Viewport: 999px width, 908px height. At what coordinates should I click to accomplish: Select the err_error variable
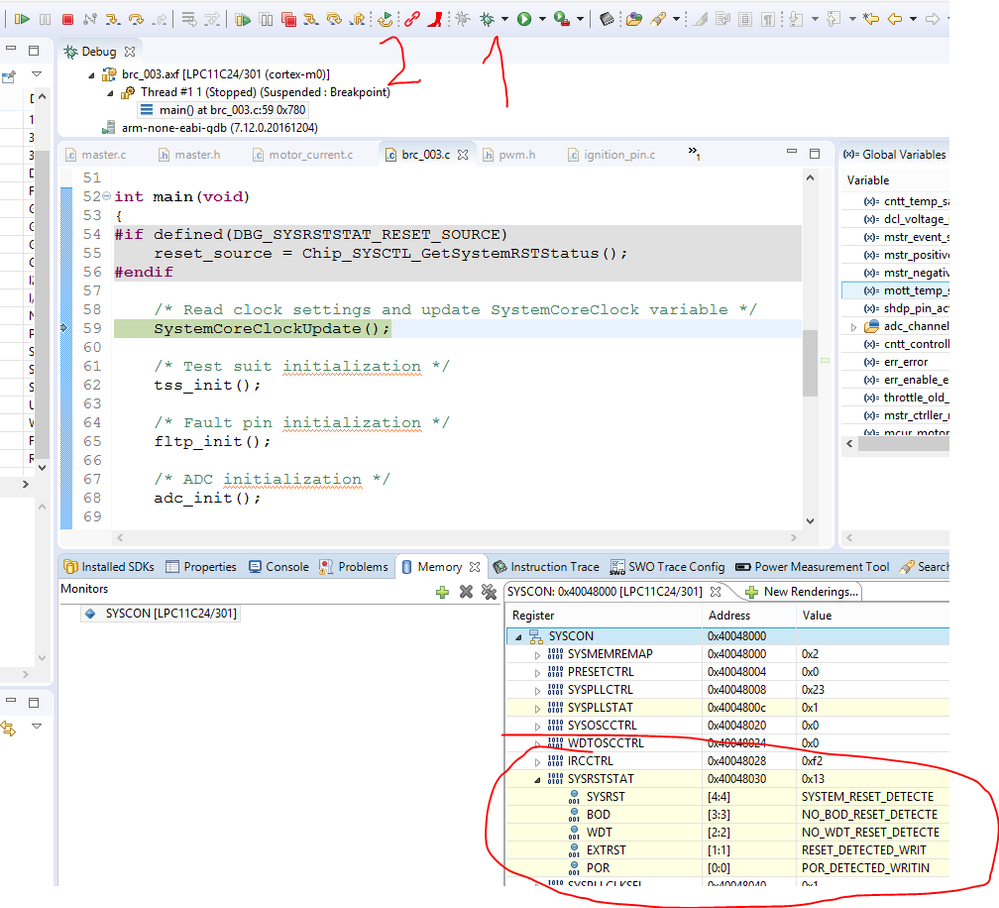click(896, 362)
